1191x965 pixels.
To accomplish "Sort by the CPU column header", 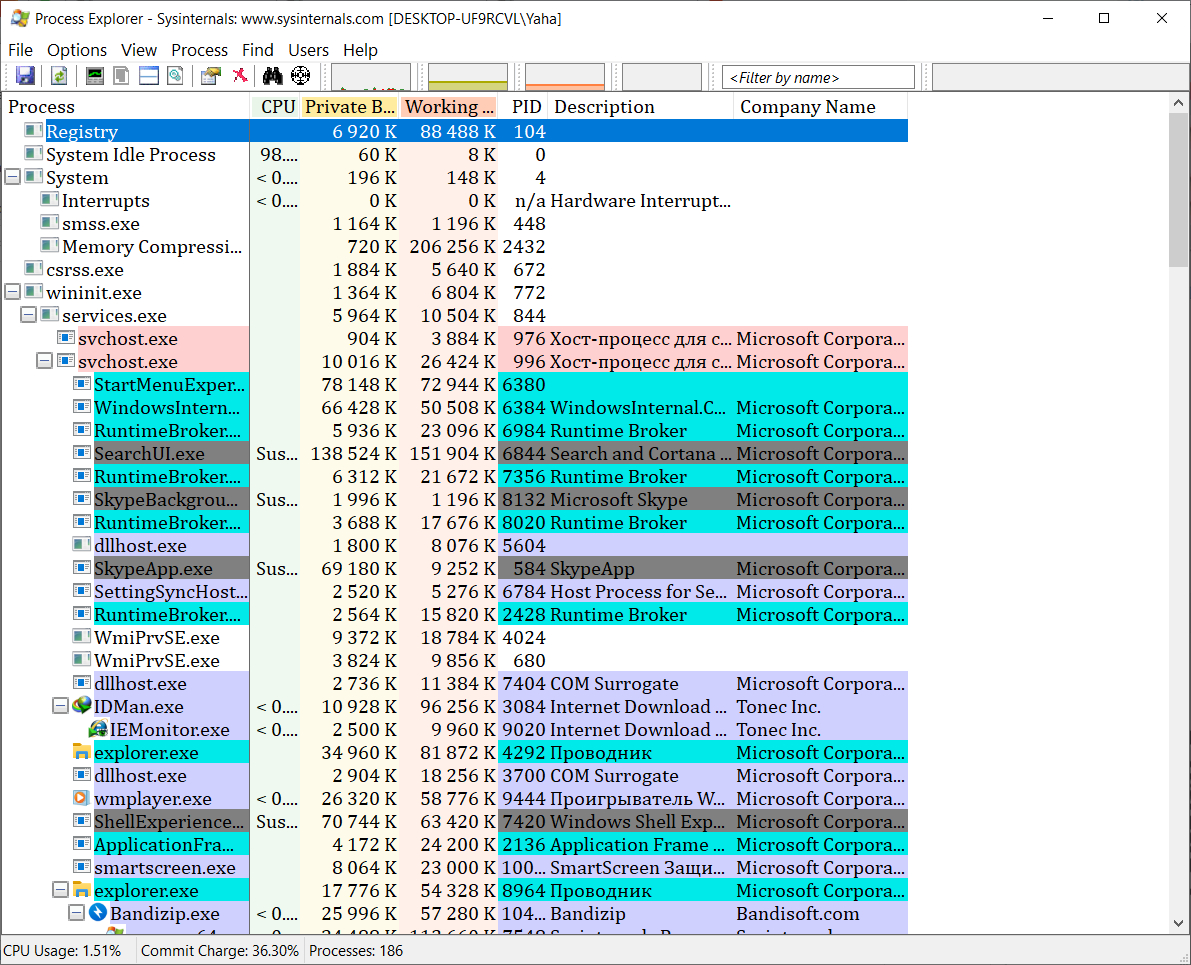I will pos(275,106).
